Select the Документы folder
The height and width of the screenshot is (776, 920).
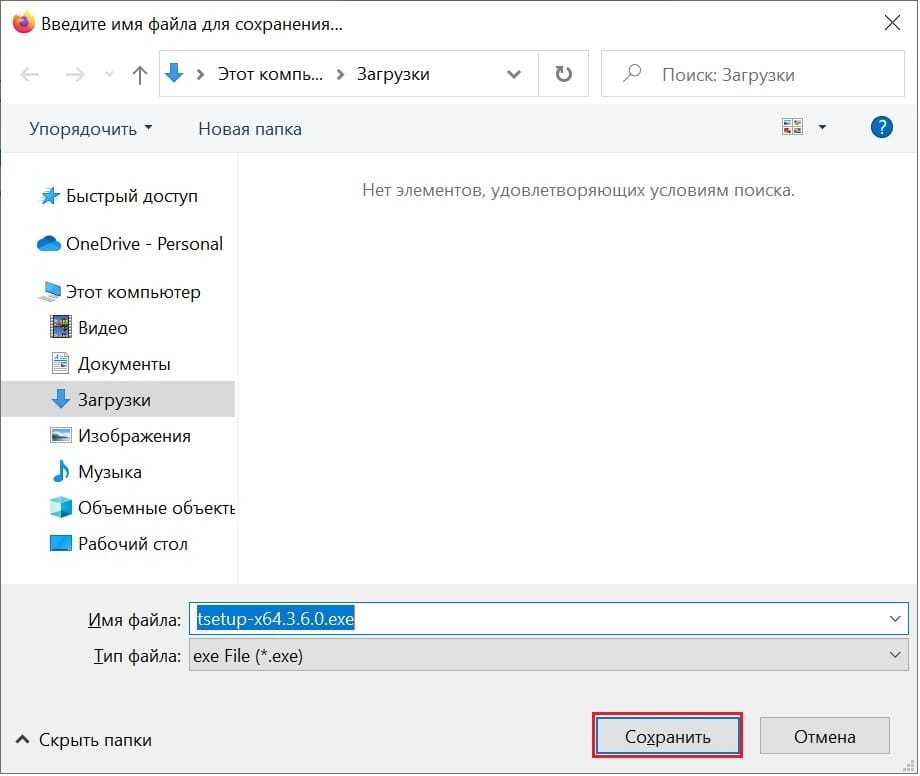(124, 364)
